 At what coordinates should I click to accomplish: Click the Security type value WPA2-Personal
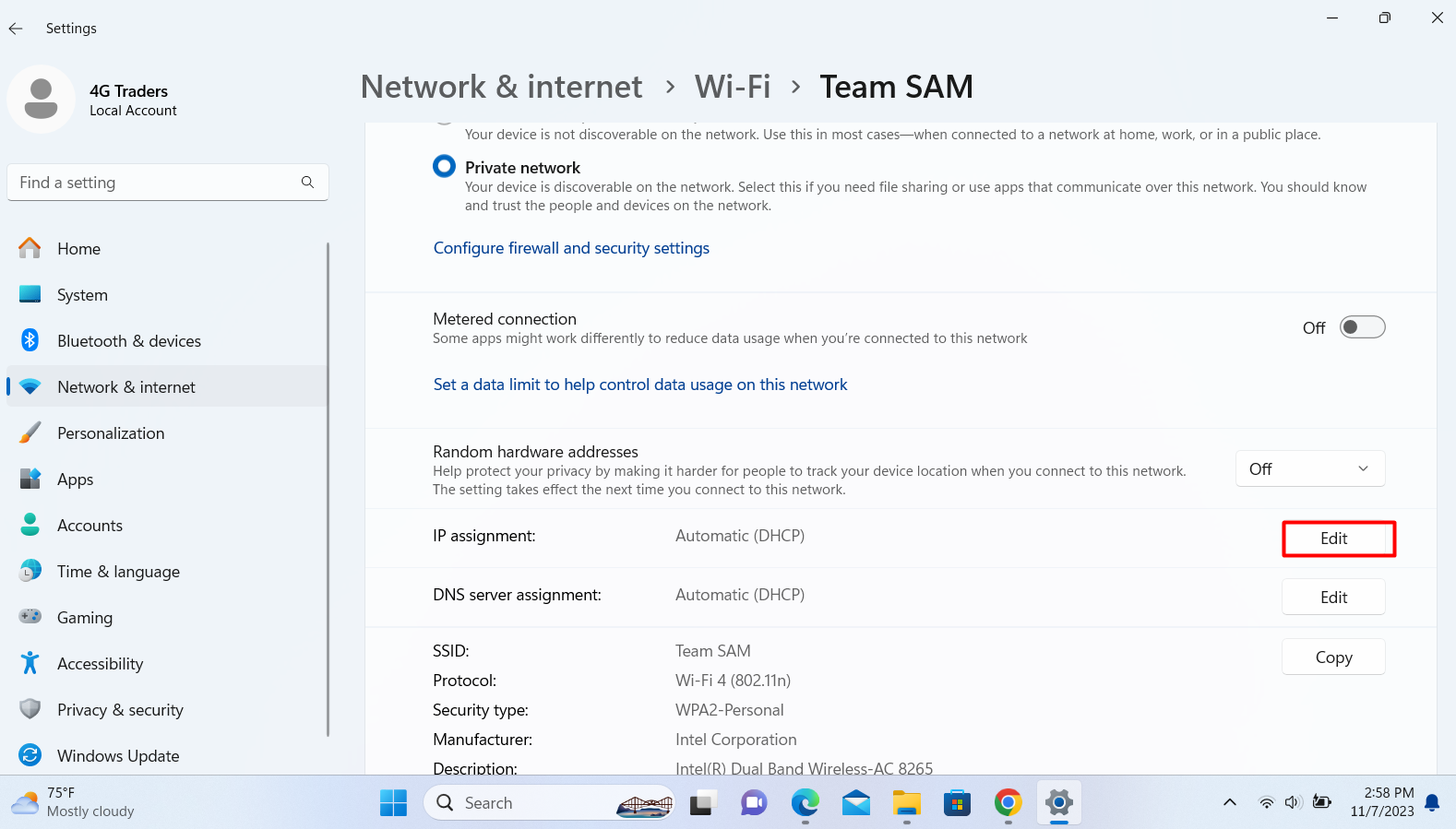(729, 710)
